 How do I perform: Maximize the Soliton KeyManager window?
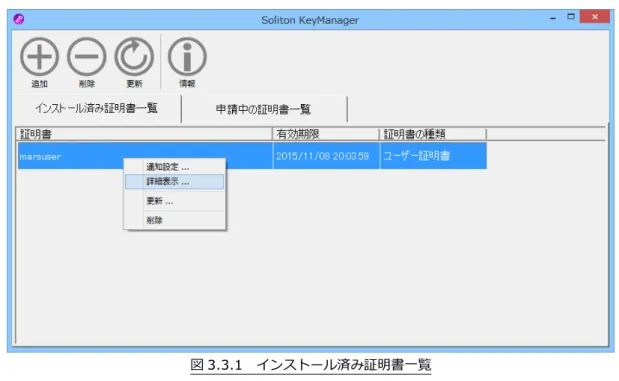[x=571, y=17]
